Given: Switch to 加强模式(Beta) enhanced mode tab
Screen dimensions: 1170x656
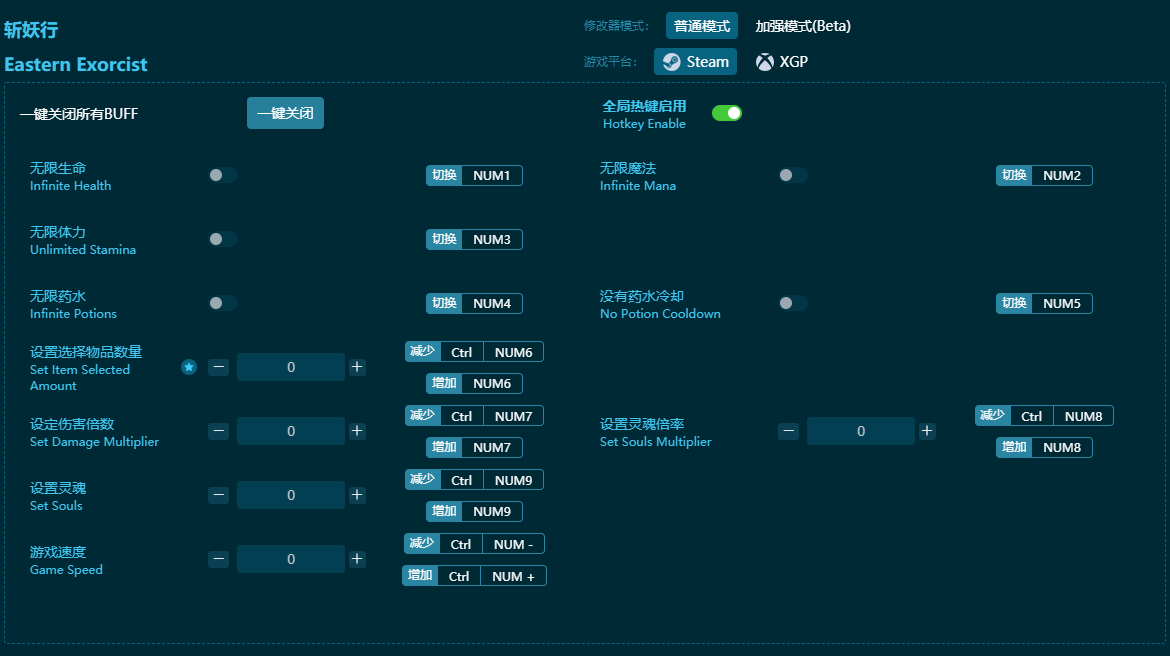Looking at the screenshot, I should [803, 26].
